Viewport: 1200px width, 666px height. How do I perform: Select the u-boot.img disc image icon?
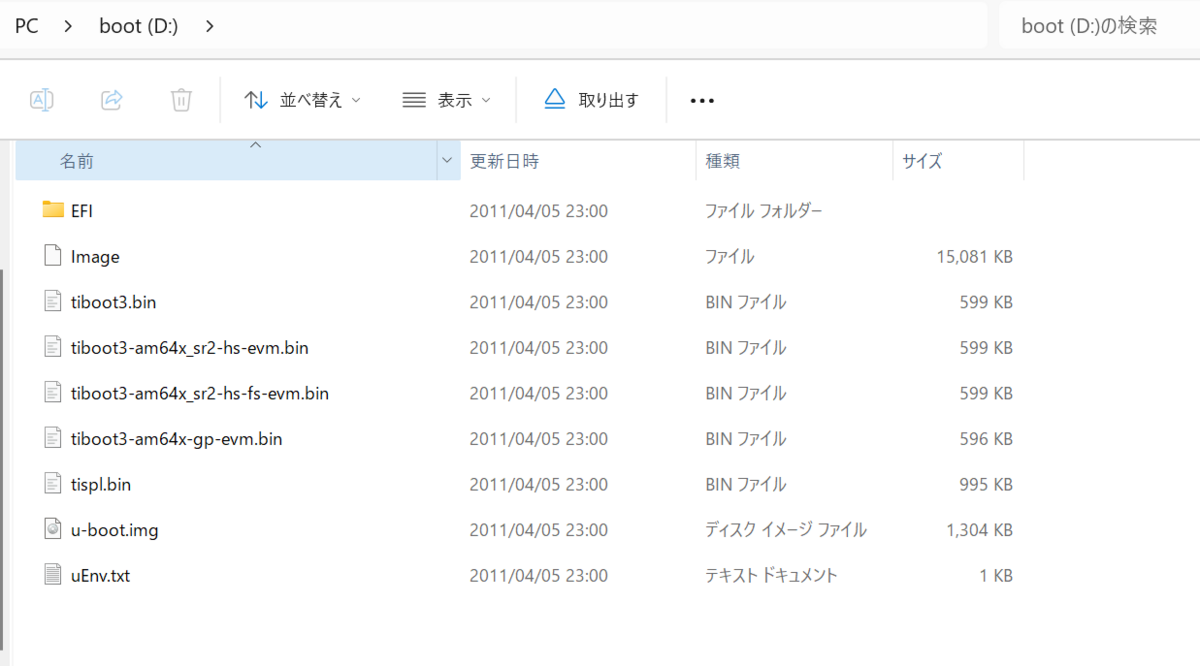pos(53,530)
